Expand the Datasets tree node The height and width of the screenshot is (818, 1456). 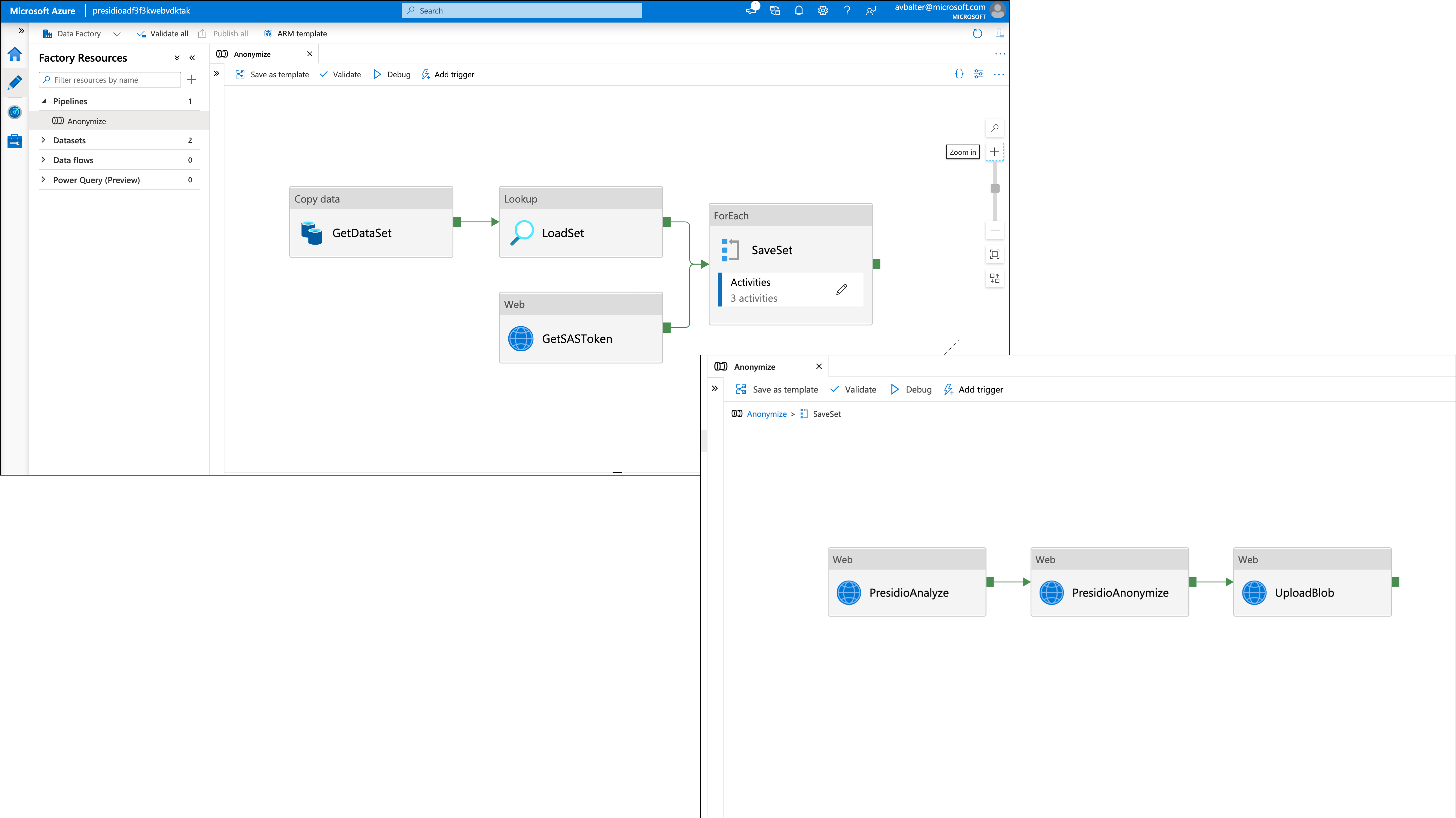point(44,140)
